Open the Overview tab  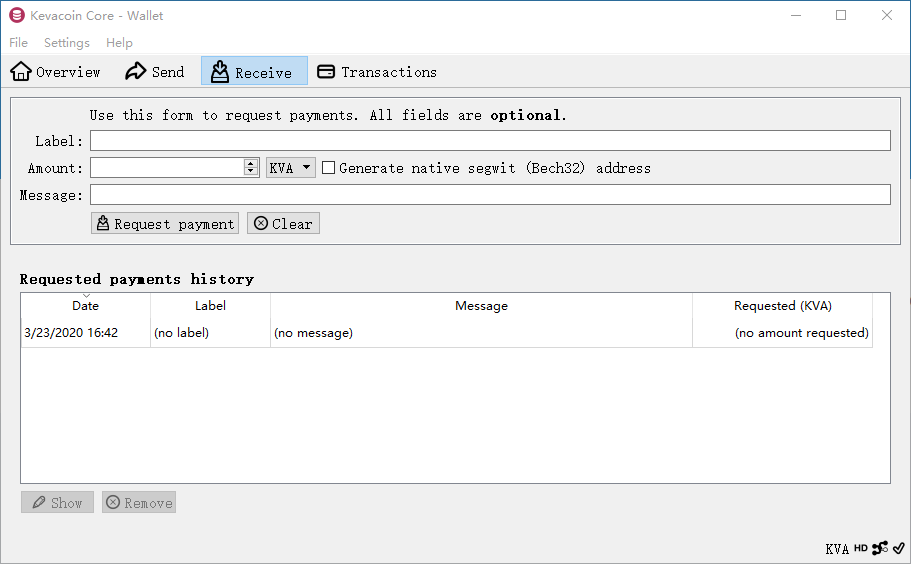tap(55, 72)
